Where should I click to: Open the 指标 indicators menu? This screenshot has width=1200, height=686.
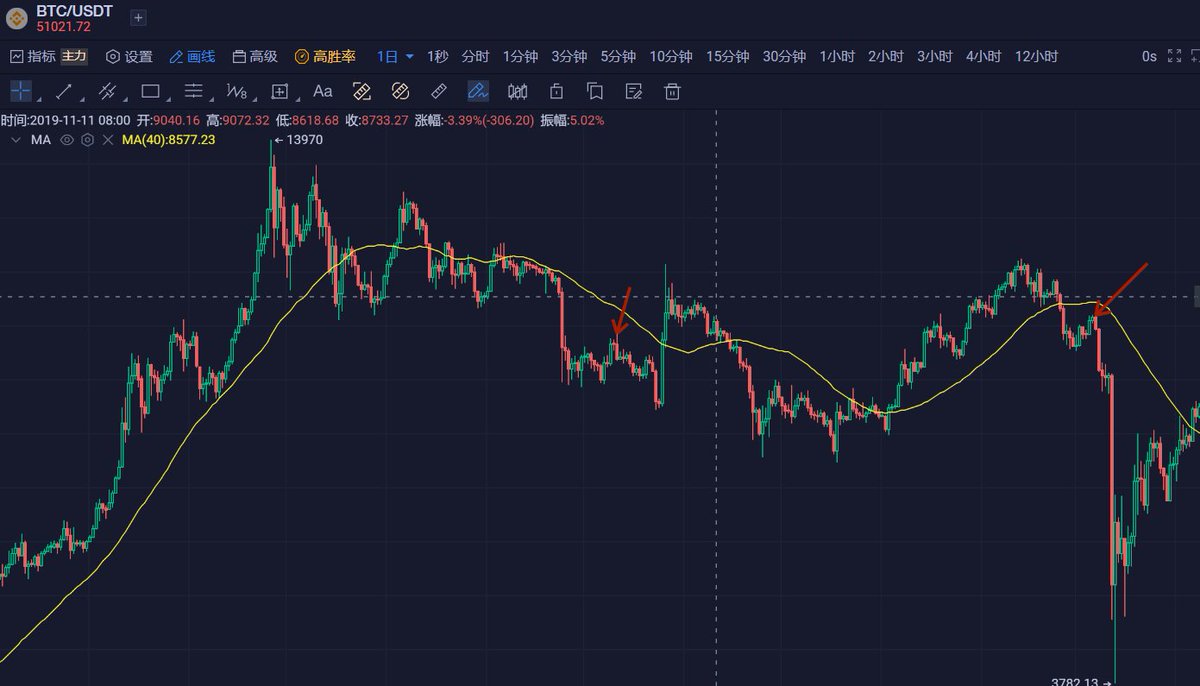pos(33,57)
